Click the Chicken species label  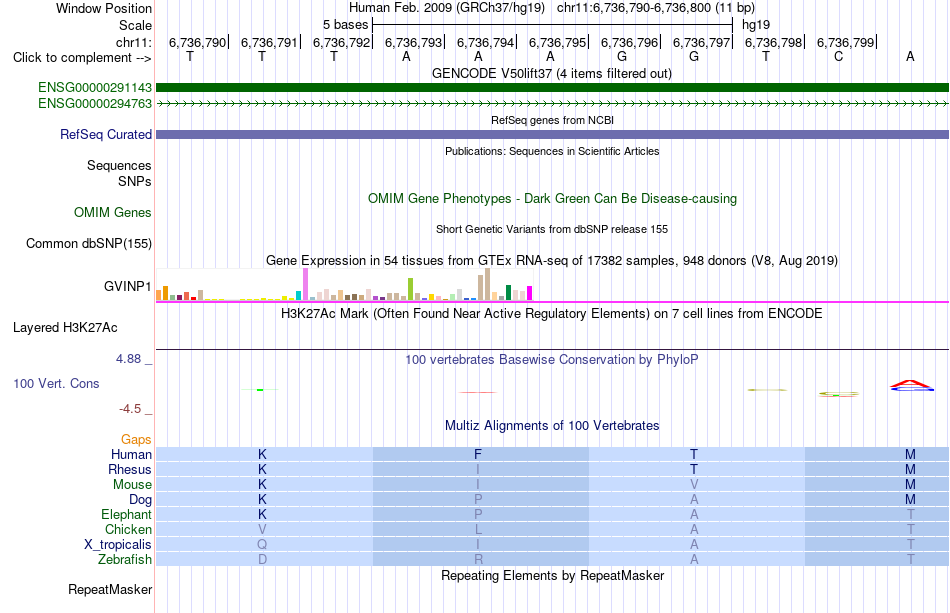[x=128, y=529]
